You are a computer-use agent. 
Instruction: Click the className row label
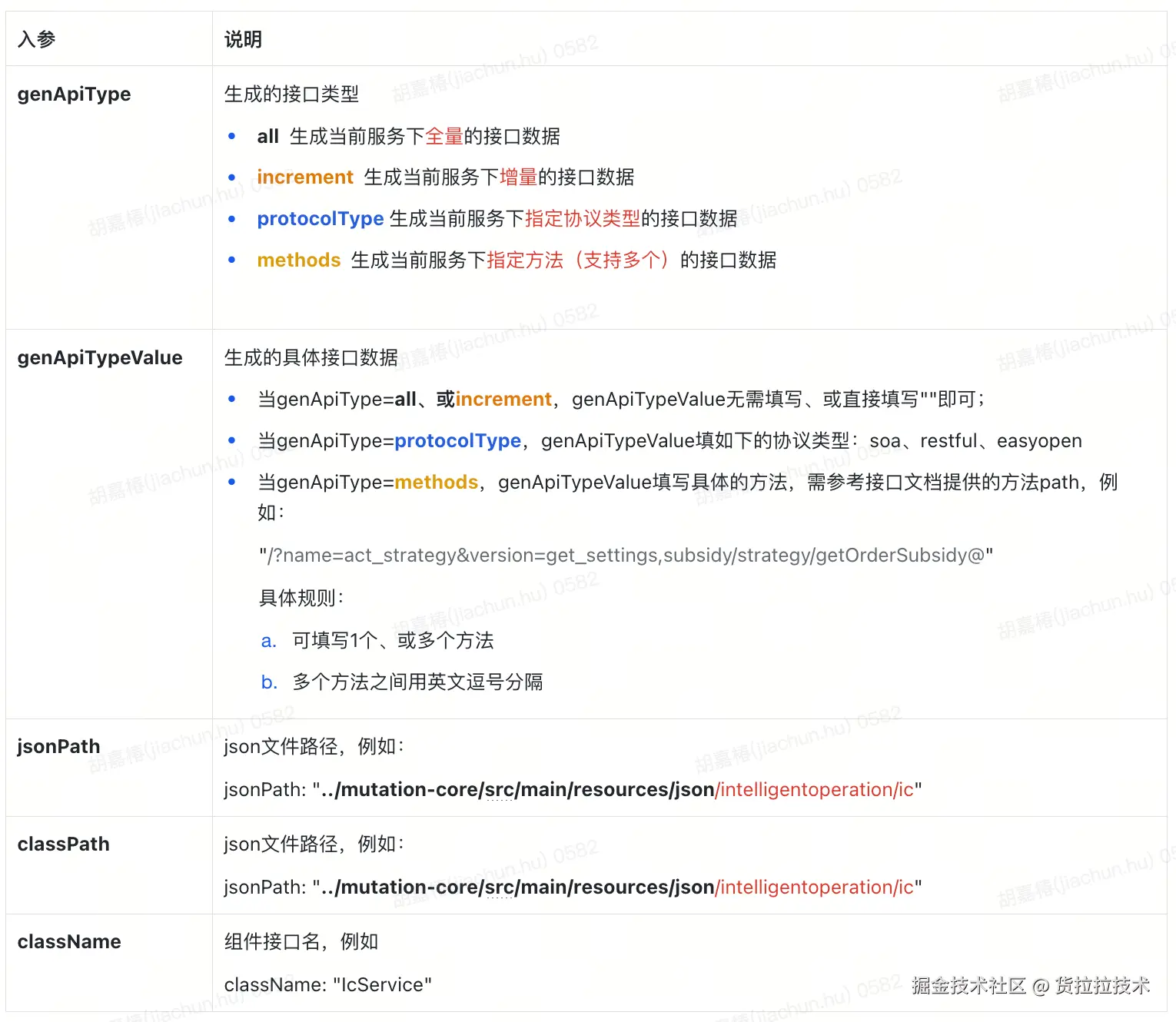coord(69,941)
